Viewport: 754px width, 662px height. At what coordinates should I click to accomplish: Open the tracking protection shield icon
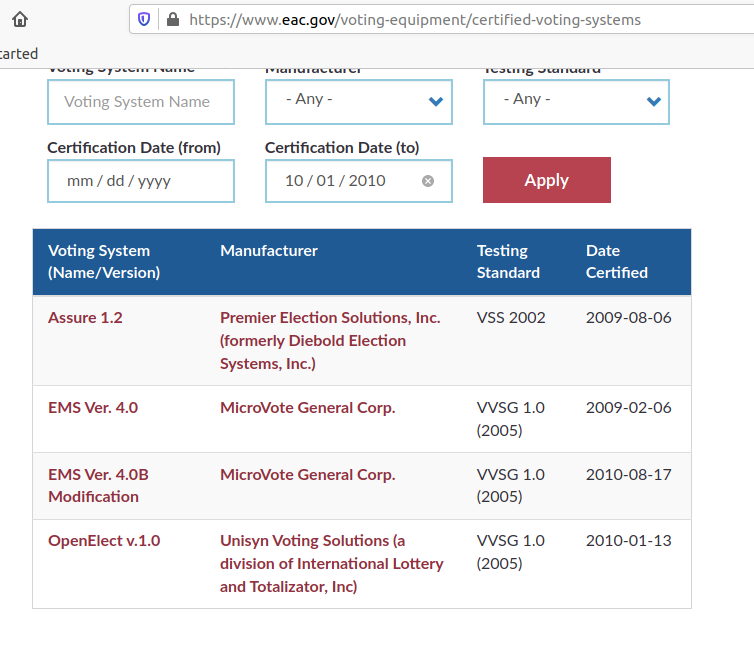tap(144, 19)
